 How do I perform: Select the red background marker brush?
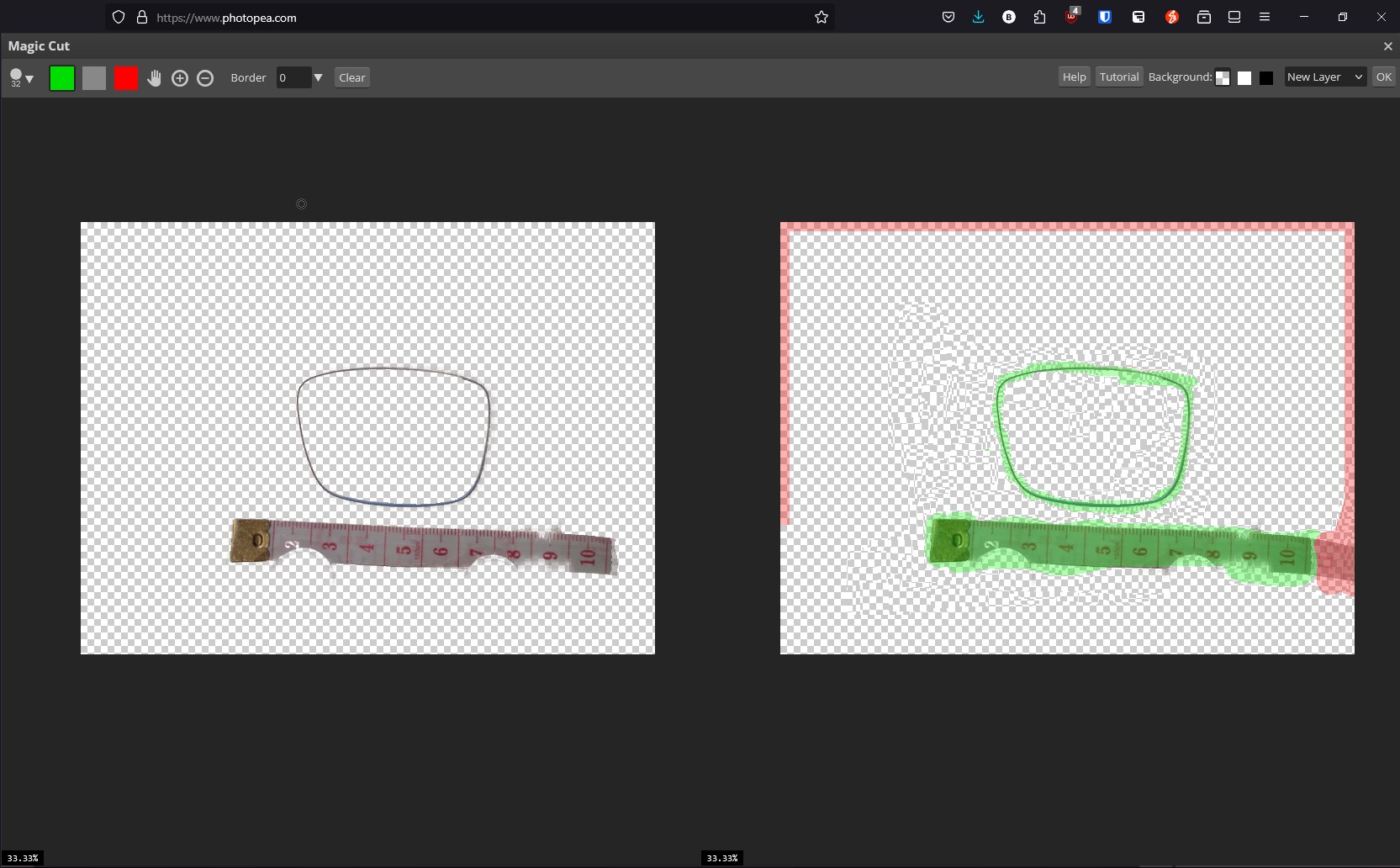(126, 78)
